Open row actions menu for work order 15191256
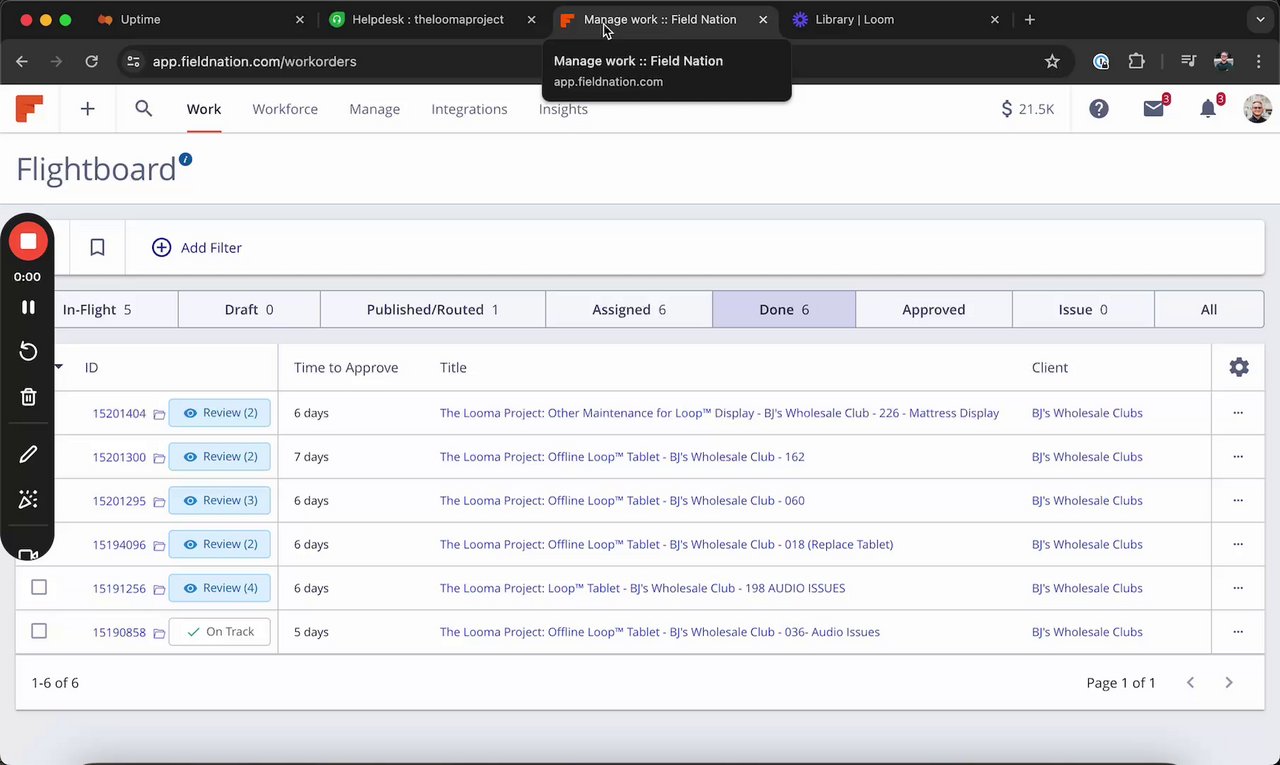The width and height of the screenshot is (1280, 765). pos(1238,588)
